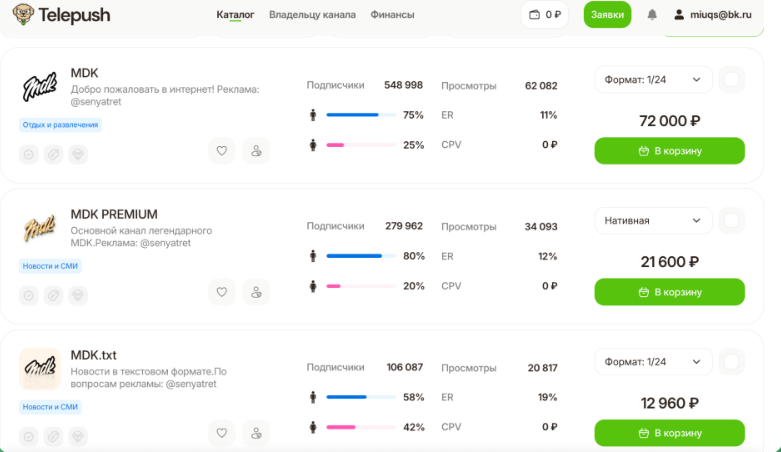
Task: Click Новости и СМИ tag on MDK PREMIUM
Action: (x=50, y=266)
